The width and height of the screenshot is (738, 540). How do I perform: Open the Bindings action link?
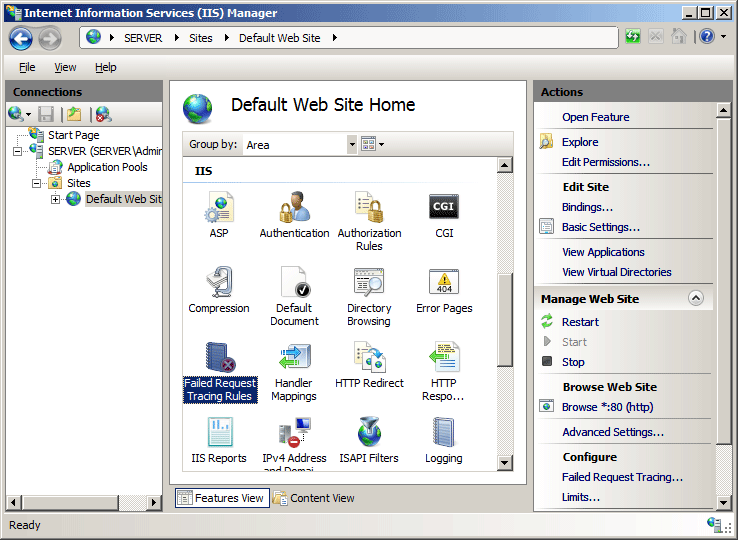tap(587, 207)
